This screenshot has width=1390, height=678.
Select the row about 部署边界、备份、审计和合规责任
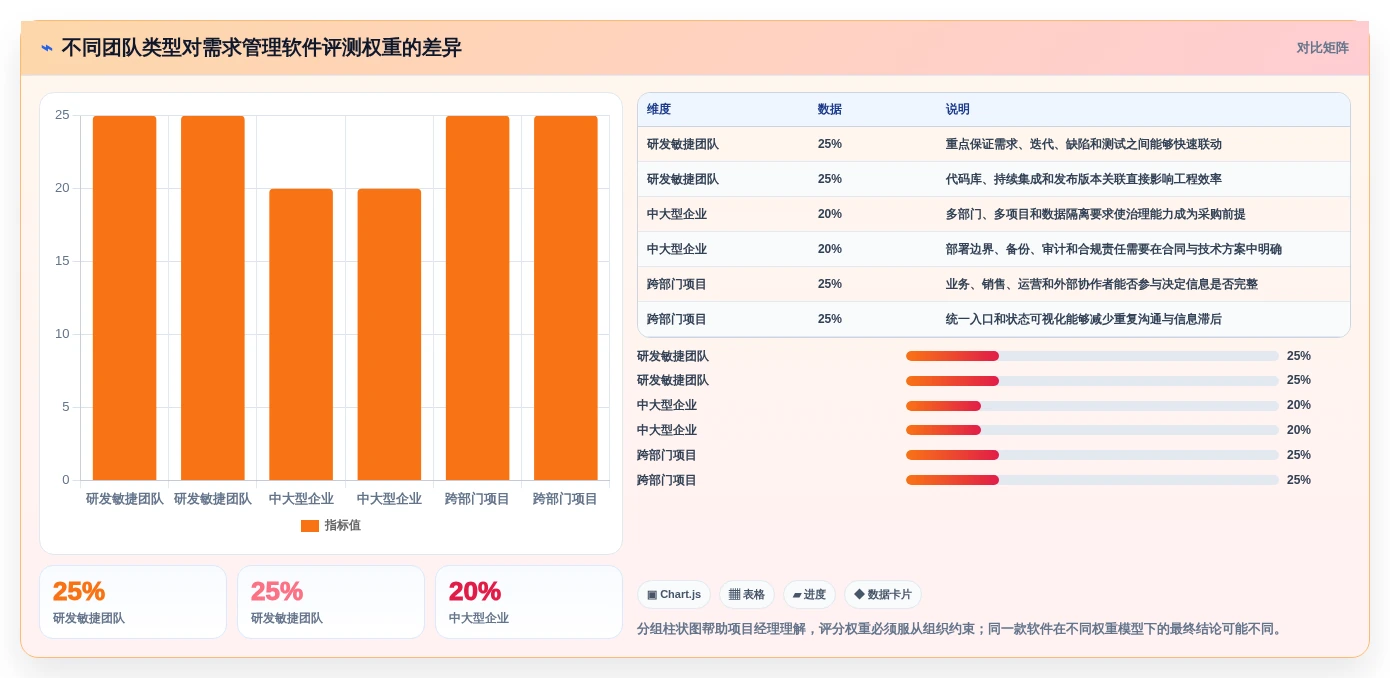(x=994, y=249)
